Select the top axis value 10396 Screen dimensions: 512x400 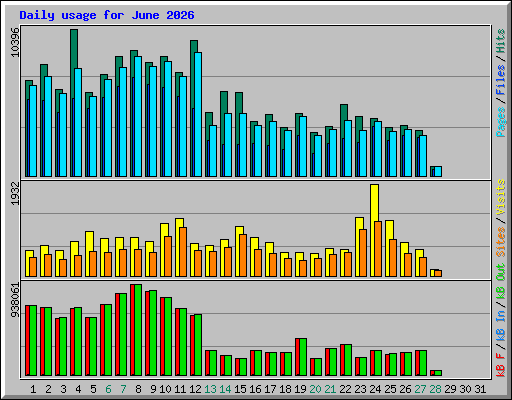pos(15,42)
